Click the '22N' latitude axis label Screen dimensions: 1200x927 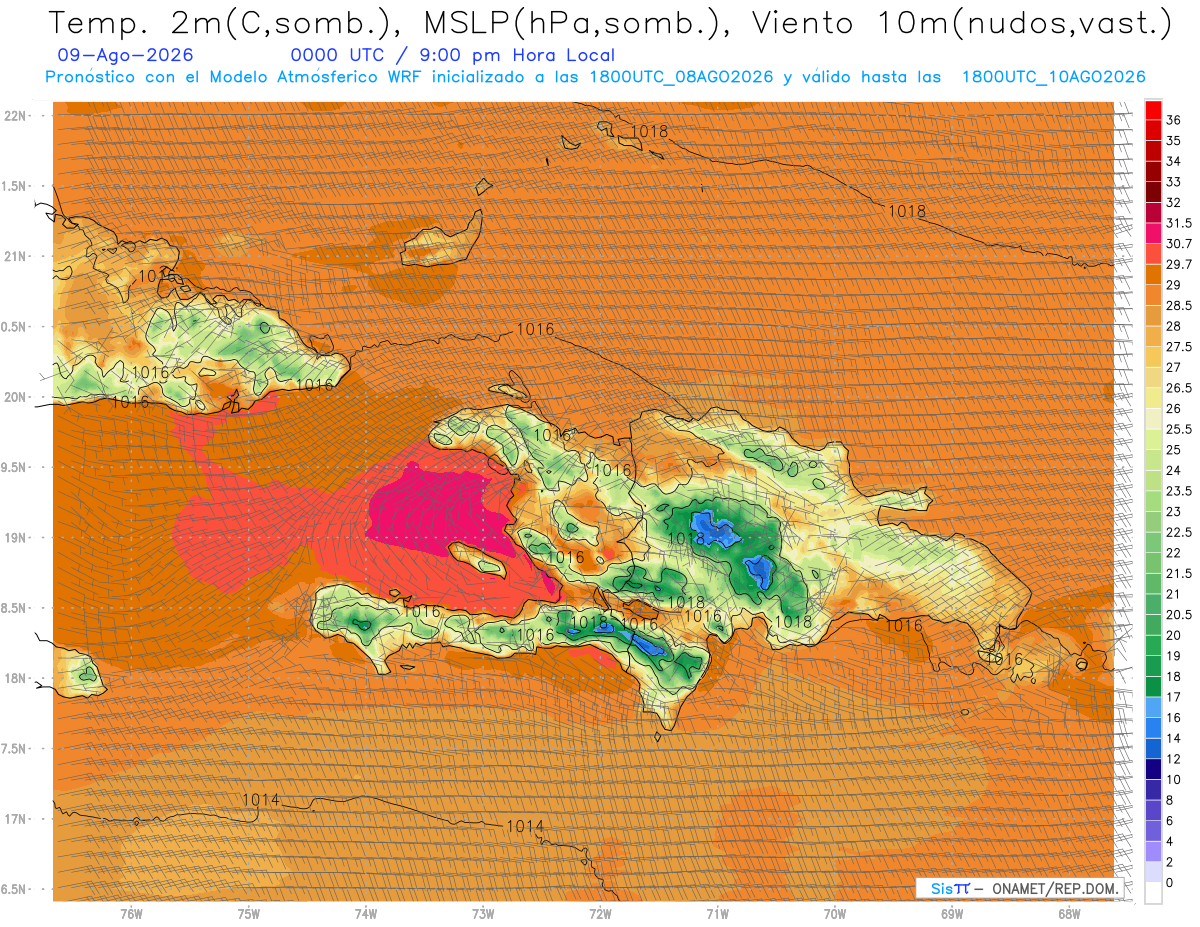[x=17, y=115]
